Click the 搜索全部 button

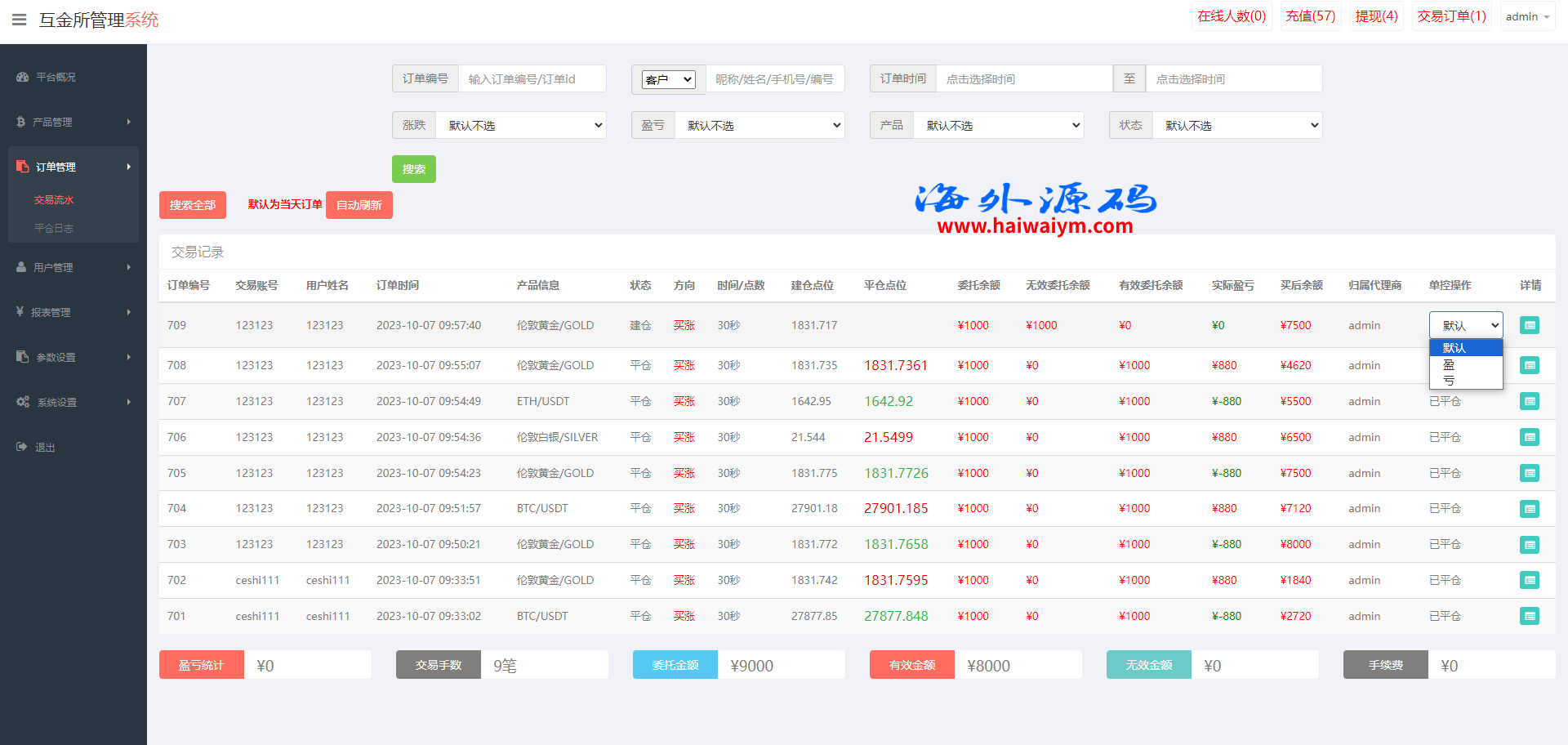coord(193,205)
